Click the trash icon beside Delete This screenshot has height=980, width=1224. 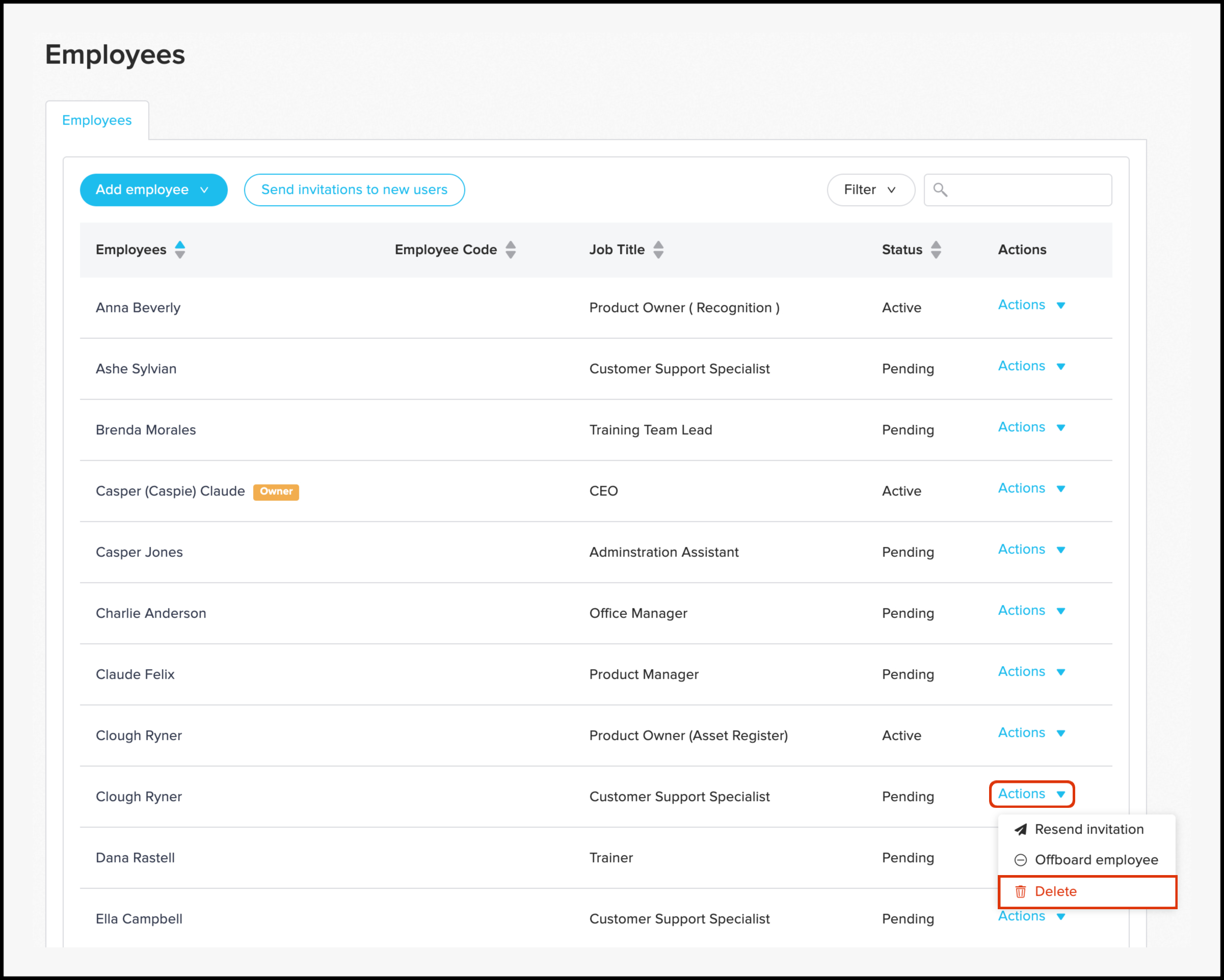click(1020, 891)
